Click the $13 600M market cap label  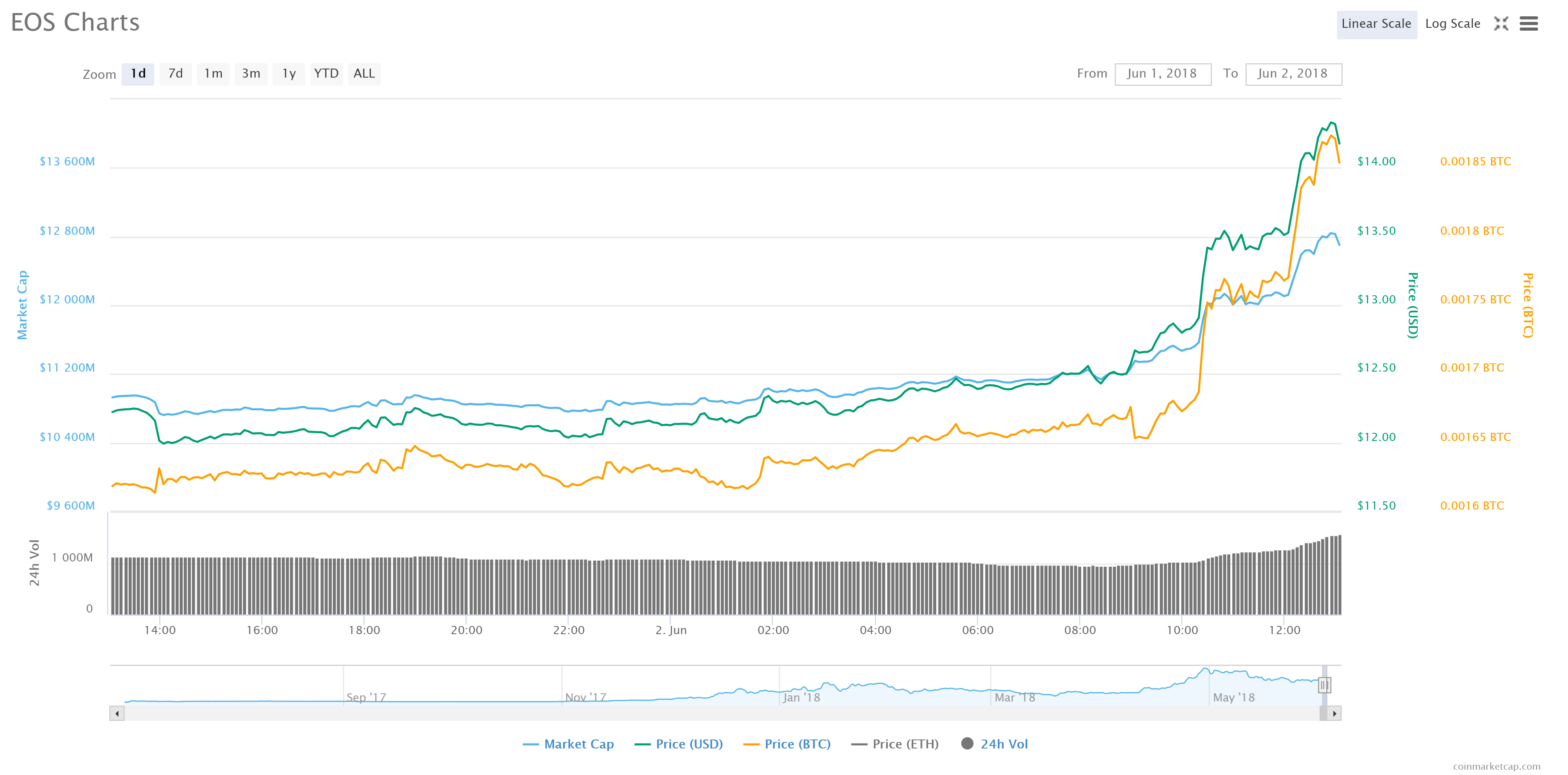point(67,161)
